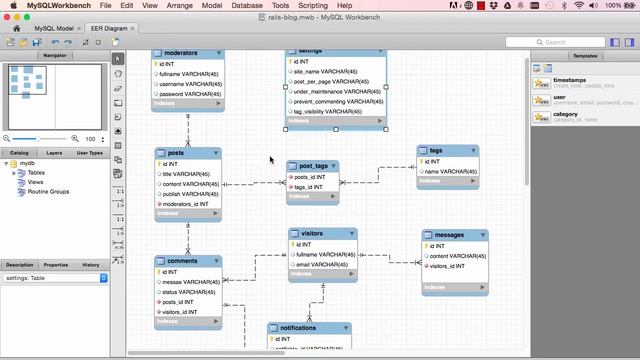Viewport: 640px width, 360px height.
Task: Select the new layer tool
Action: click(x=118, y=103)
